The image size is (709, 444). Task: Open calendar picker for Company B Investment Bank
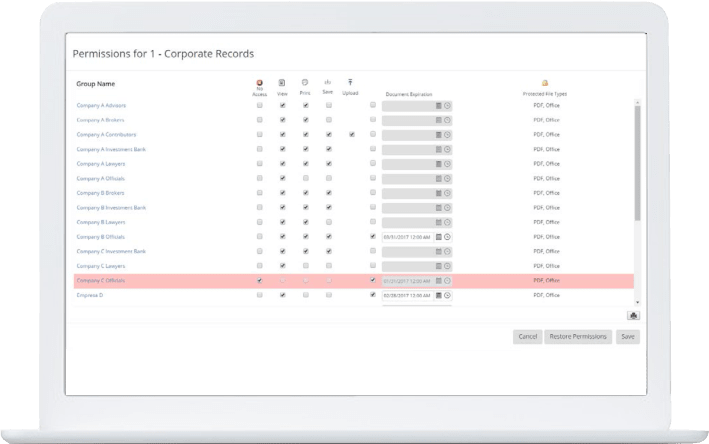pyautogui.click(x=438, y=208)
